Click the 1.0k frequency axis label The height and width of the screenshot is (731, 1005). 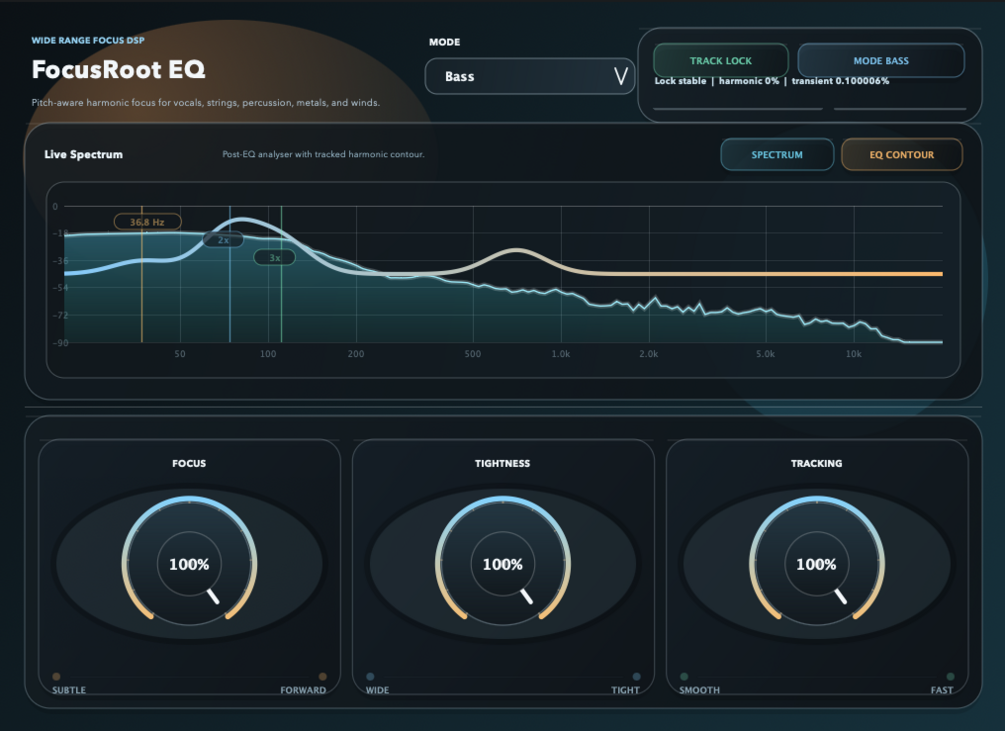[561, 354]
